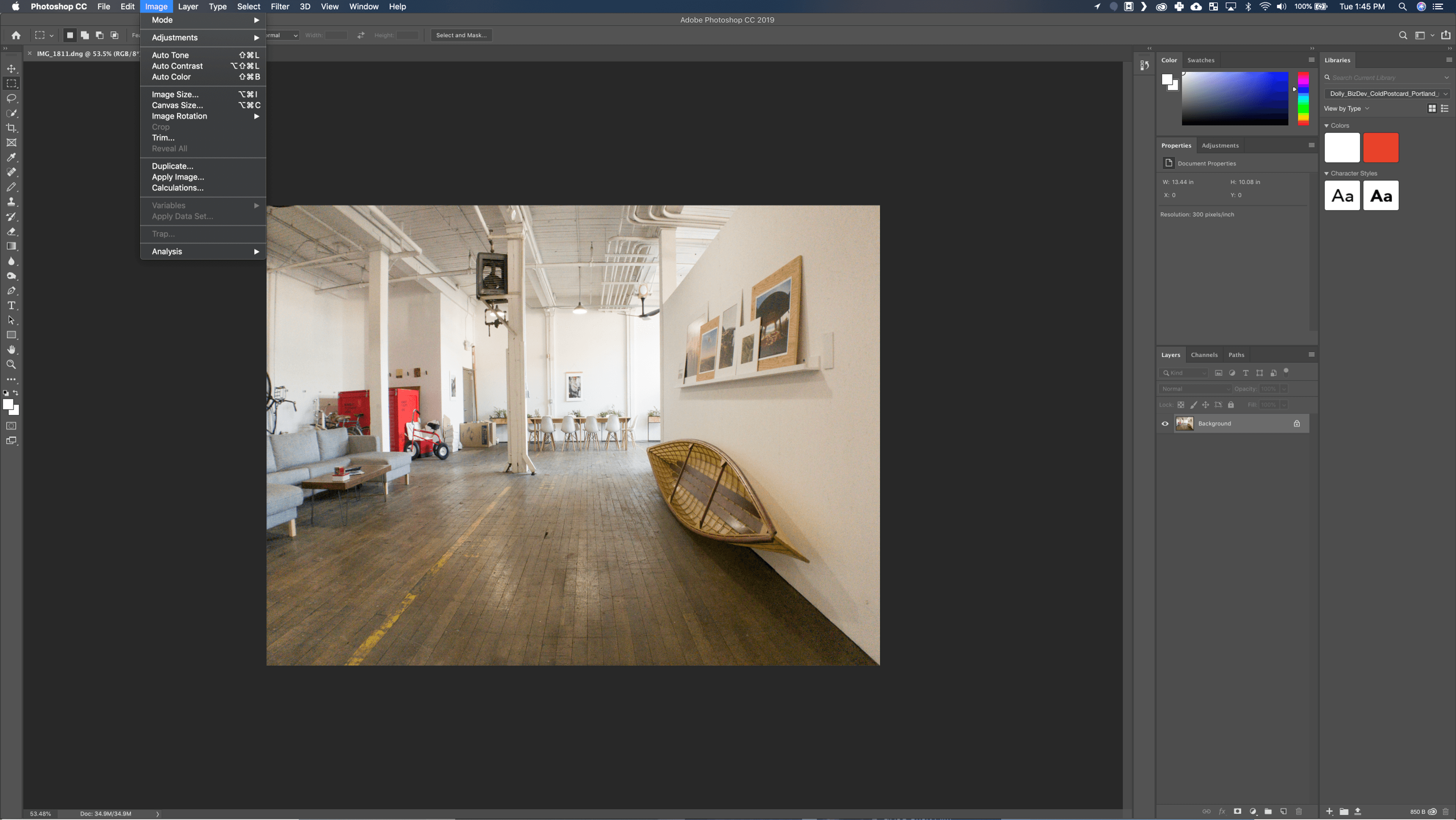Open the Filter menu
Screen dimensions: 1456x820
[280, 7]
